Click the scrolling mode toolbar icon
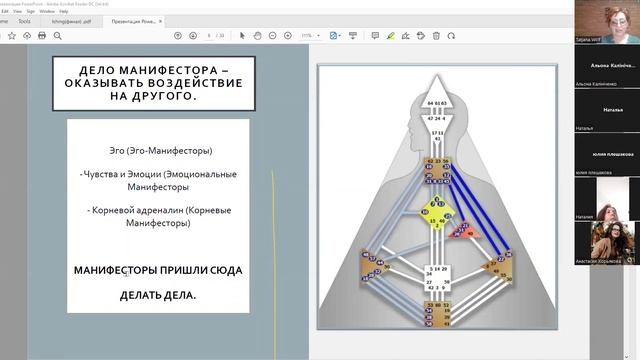640x360 pixels. (353, 36)
